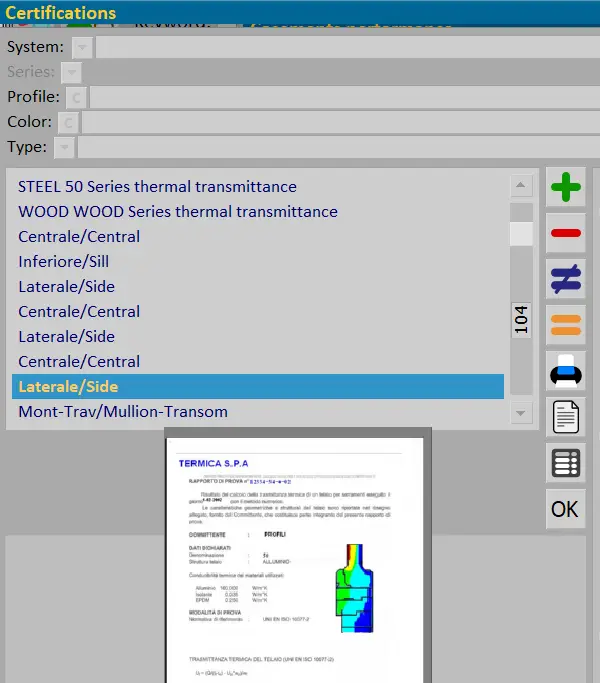Open the System dropdown arrow
The height and width of the screenshot is (683, 600).
click(82, 47)
